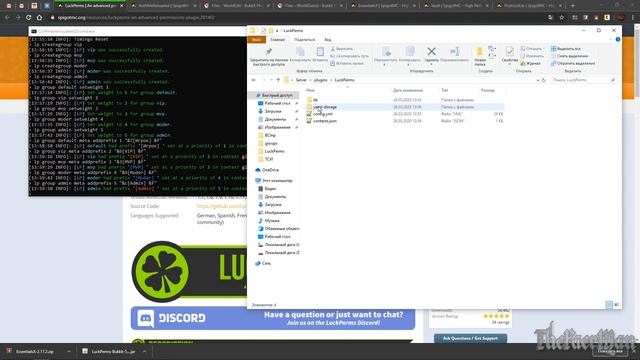This screenshot has height=360, width=640.
Task: Reload the browser page
Action: (28, 18)
